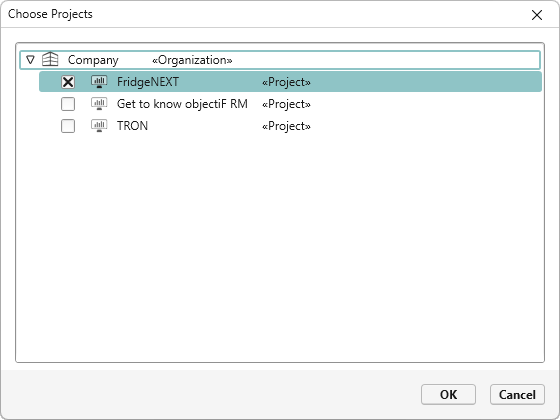Close the Choose Projects dialog window
Image resolution: width=560 pixels, height=420 pixels.
click(x=537, y=15)
